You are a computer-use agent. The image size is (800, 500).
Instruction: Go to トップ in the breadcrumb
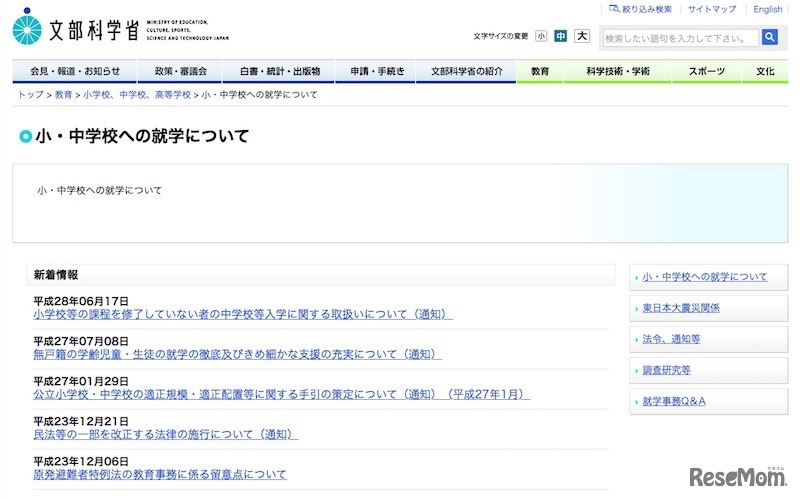point(31,94)
